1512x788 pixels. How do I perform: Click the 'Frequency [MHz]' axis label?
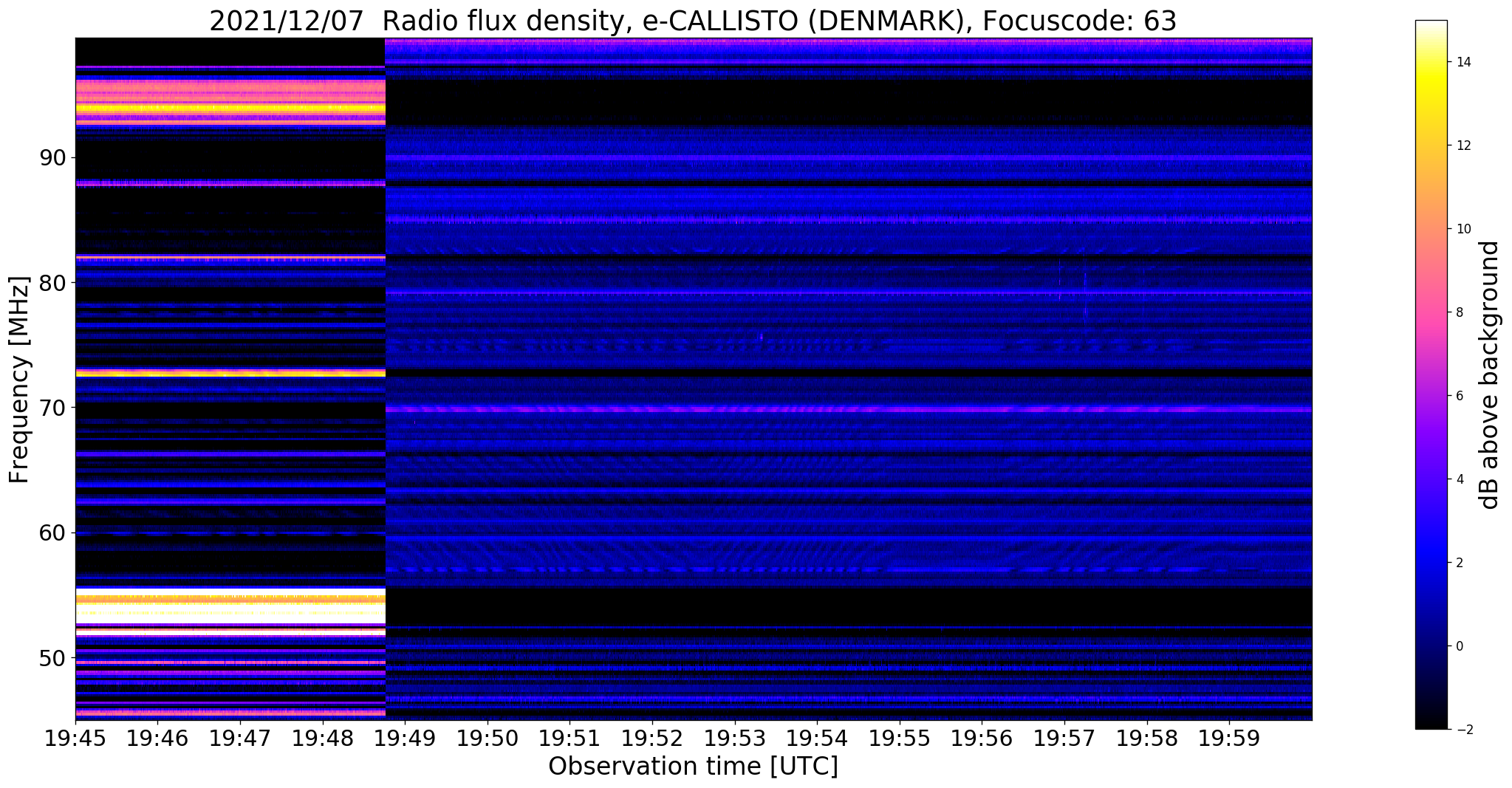pos(18,380)
